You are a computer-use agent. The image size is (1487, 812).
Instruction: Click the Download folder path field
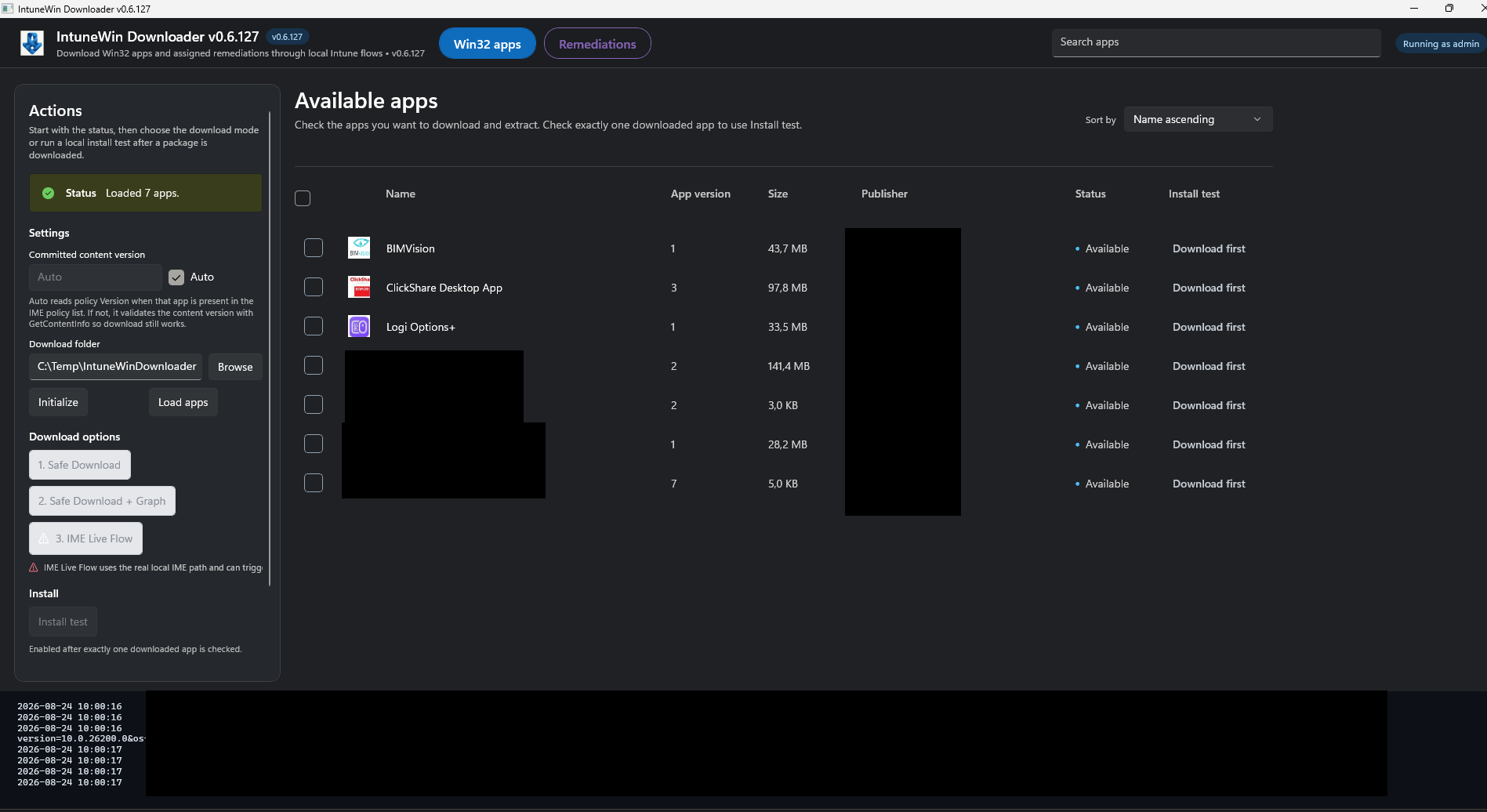coord(116,367)
